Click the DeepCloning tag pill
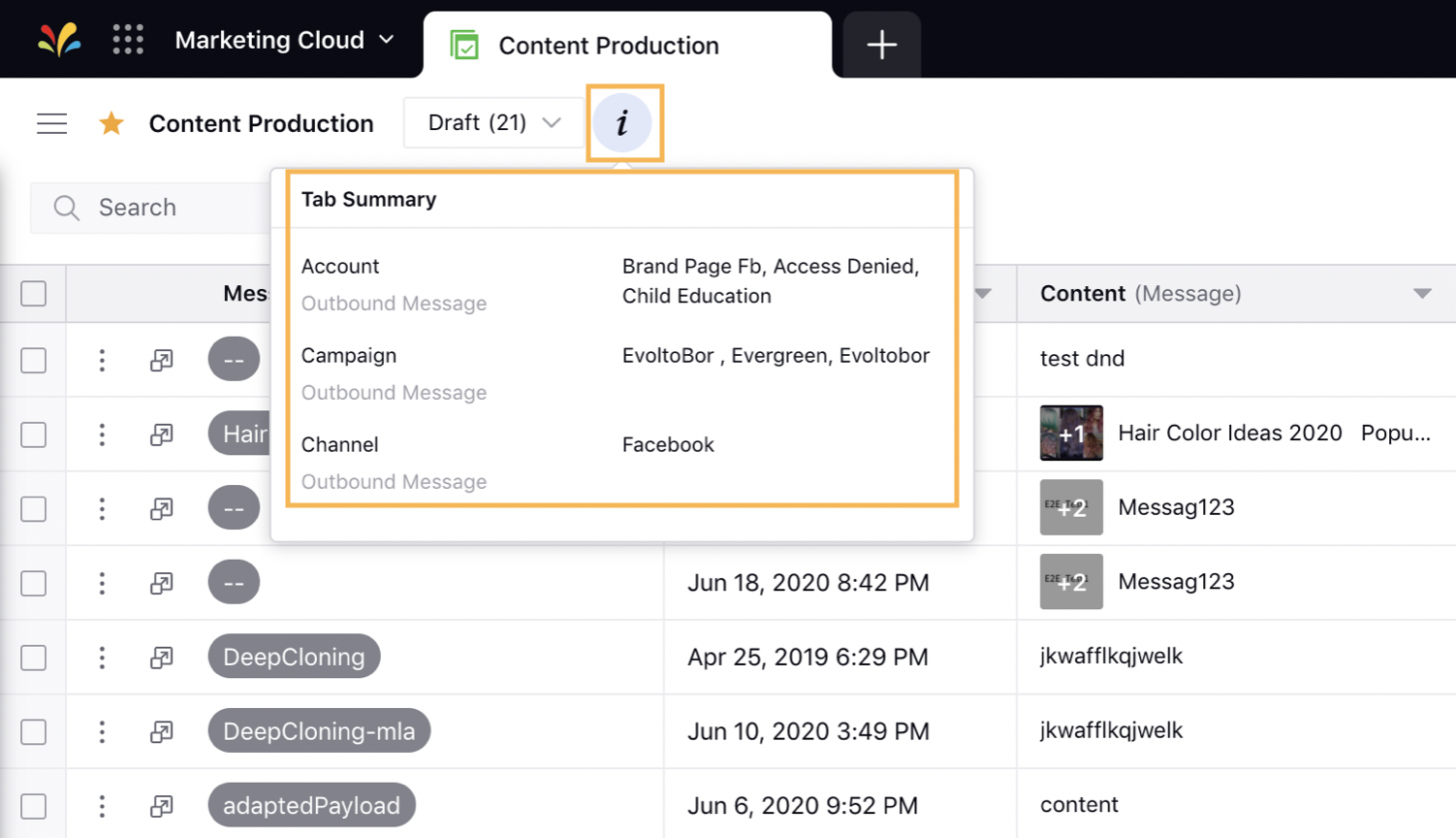Image resolution: width=1456 pixels, height=838 pixels. [x=294, y=657]
